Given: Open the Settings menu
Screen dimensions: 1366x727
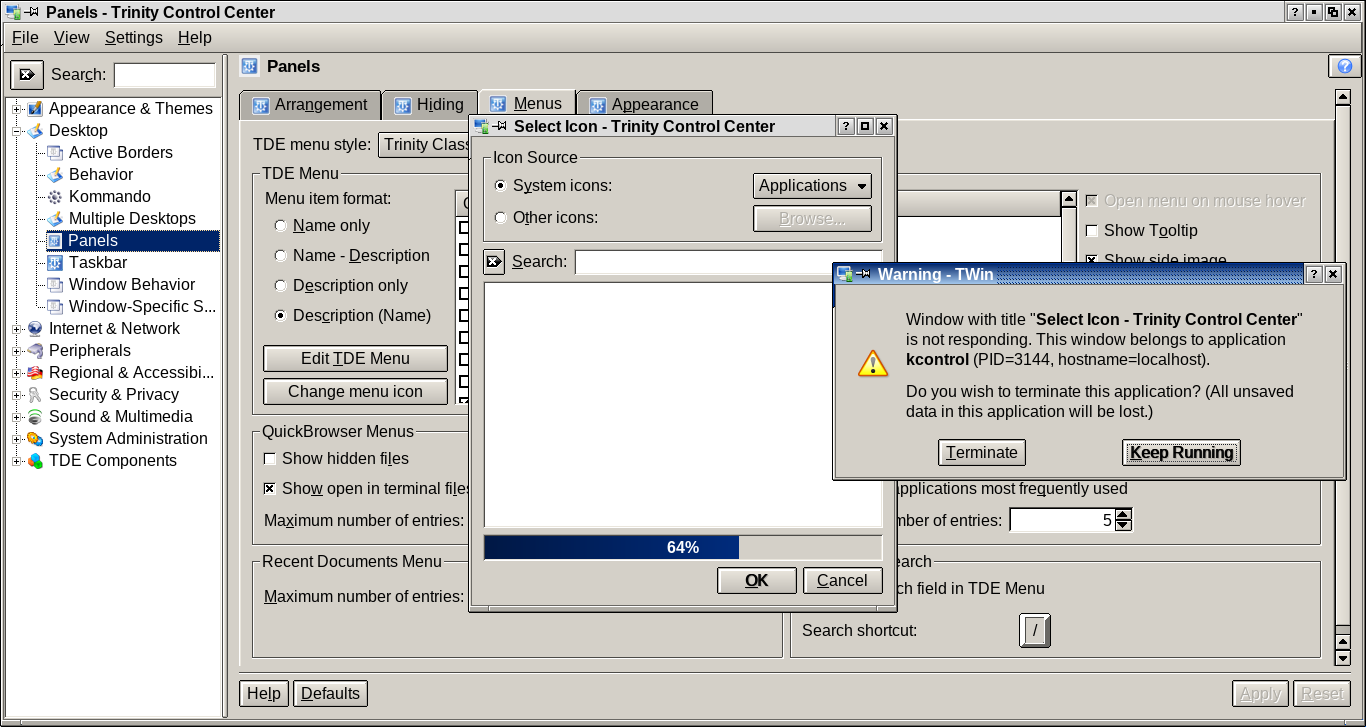Looking at the screenshot, I should coord(134,37).
